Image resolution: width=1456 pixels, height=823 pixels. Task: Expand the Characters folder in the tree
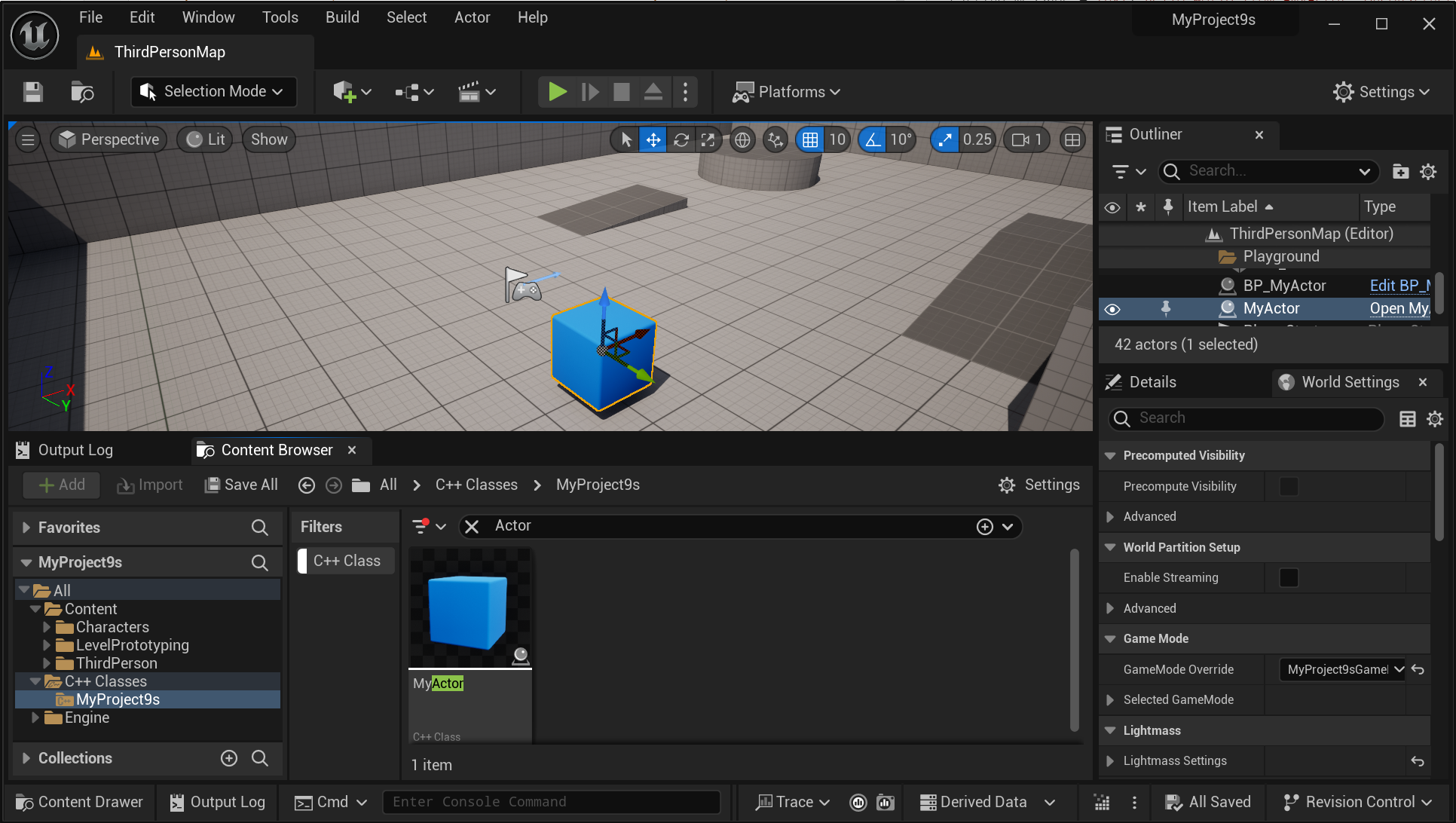47,627
